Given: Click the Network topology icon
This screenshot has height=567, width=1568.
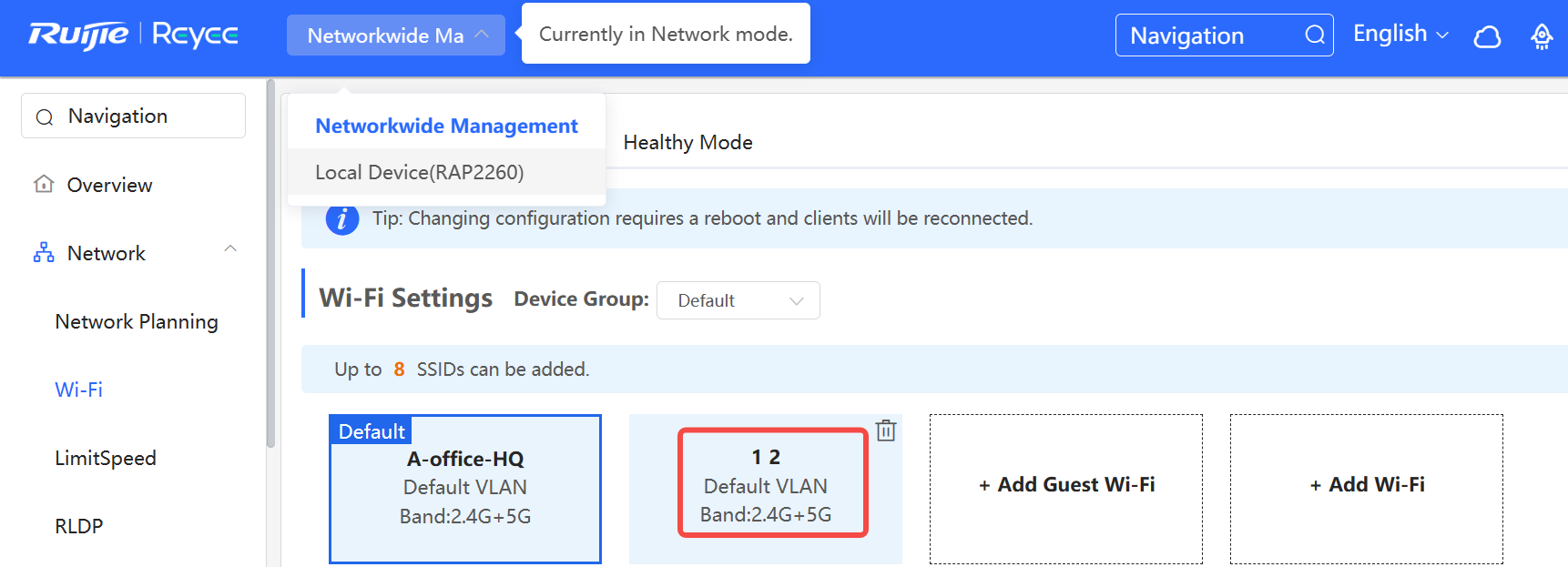Looking at the screenshot, I should pos(44,252).
